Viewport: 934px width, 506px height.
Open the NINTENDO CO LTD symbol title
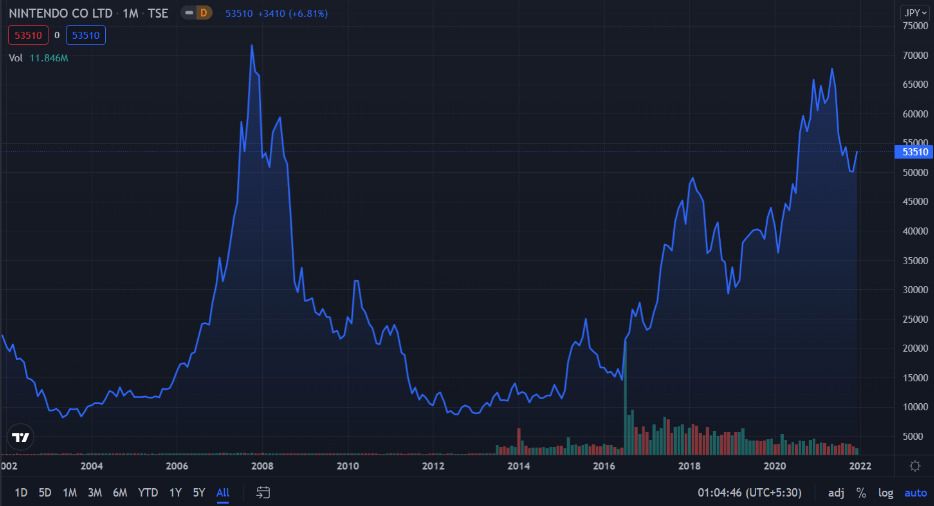coord(57,13)
